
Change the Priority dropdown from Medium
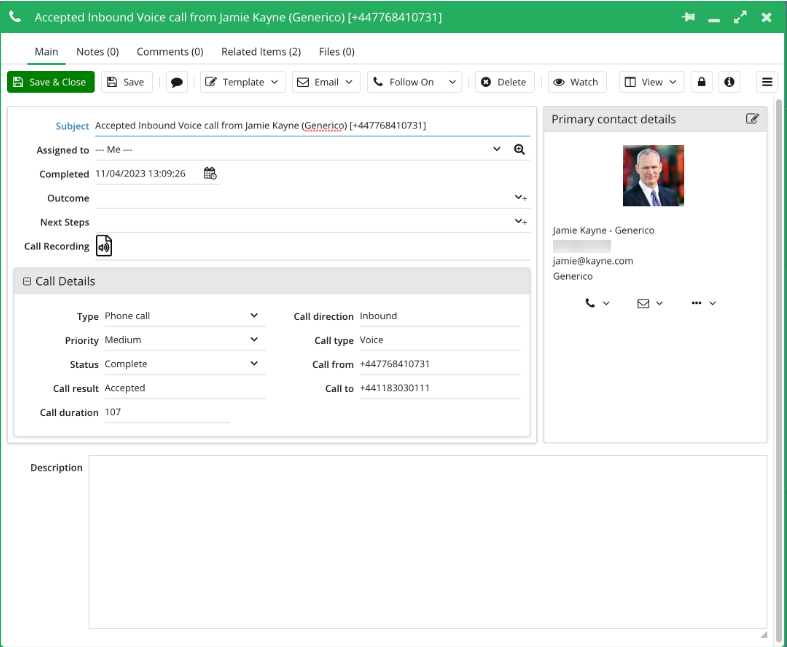point(254,339)
